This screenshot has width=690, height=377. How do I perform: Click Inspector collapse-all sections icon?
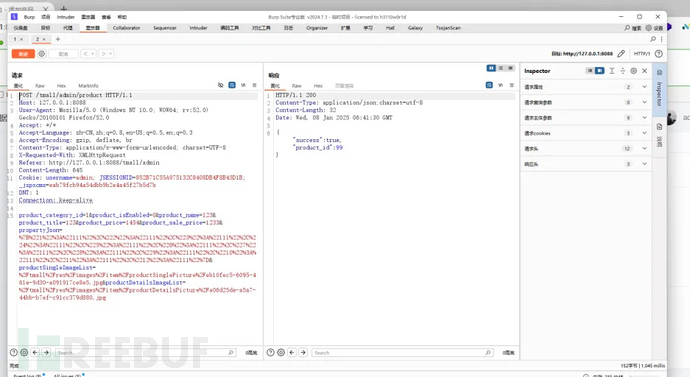tap(623, 71)
